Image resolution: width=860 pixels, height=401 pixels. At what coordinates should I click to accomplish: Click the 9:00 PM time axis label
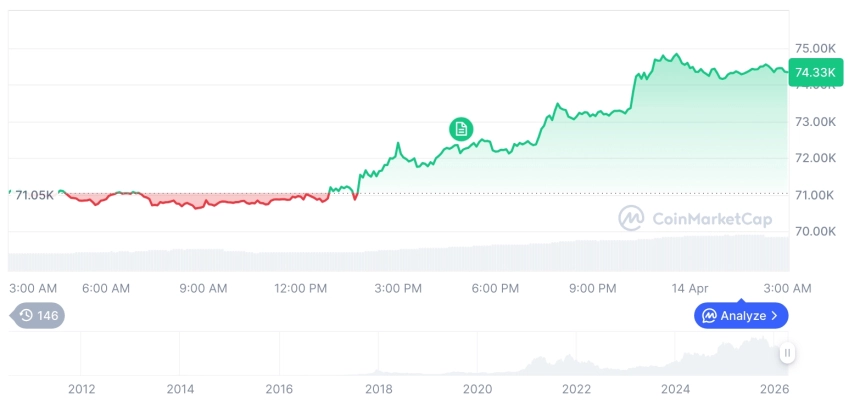pyautogui.click(x=593, y=288)
